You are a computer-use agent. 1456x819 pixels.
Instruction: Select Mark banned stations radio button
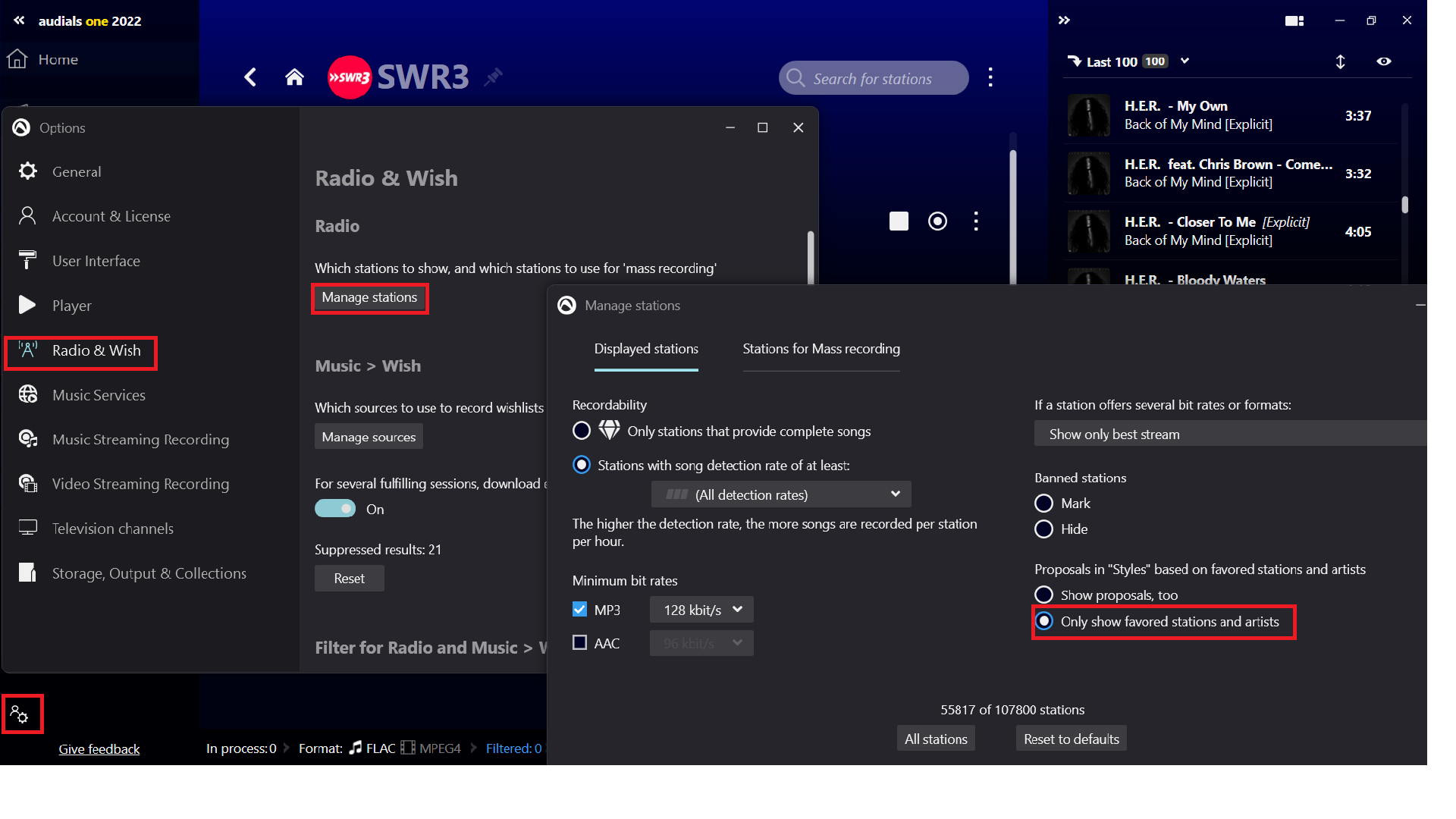click(x=1043, y=504)
